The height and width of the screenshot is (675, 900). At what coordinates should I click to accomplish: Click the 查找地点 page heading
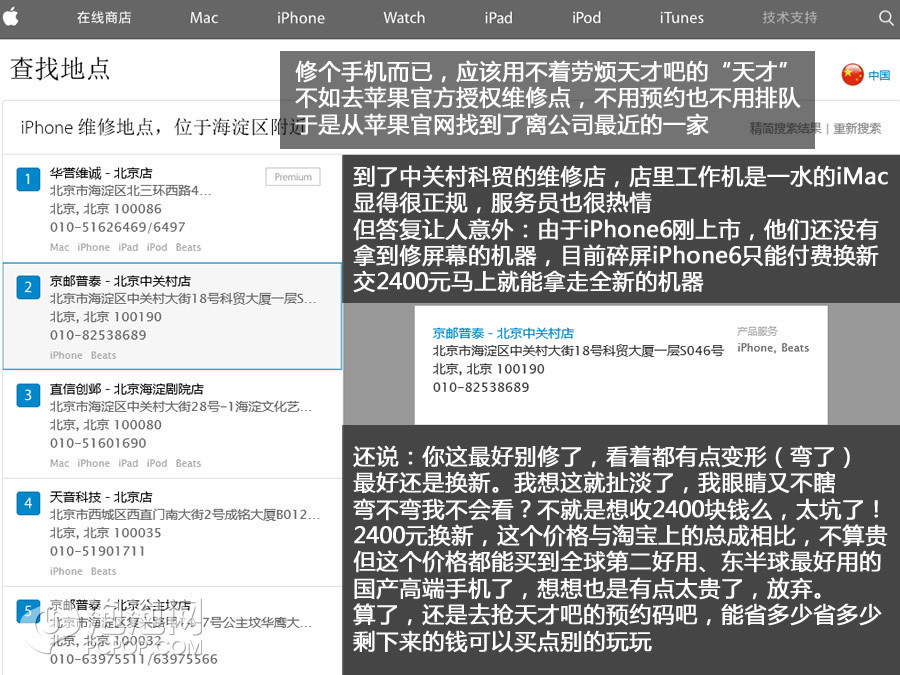coord(60,69)
